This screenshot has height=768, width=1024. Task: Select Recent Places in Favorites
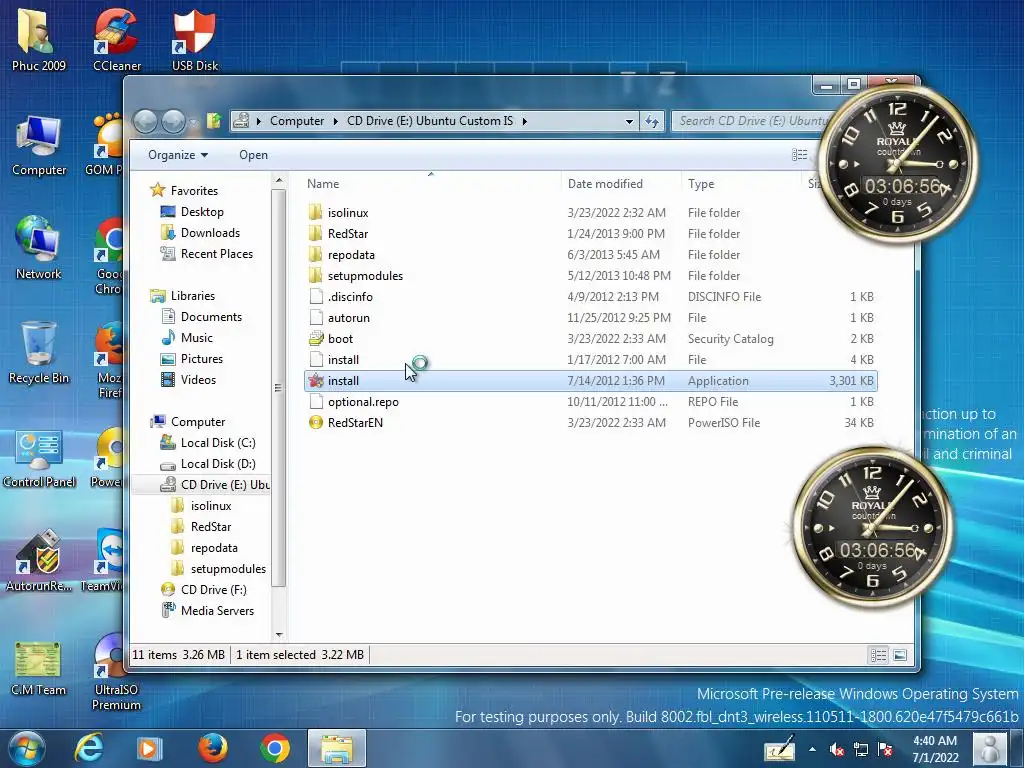click(x=217, y=253)
